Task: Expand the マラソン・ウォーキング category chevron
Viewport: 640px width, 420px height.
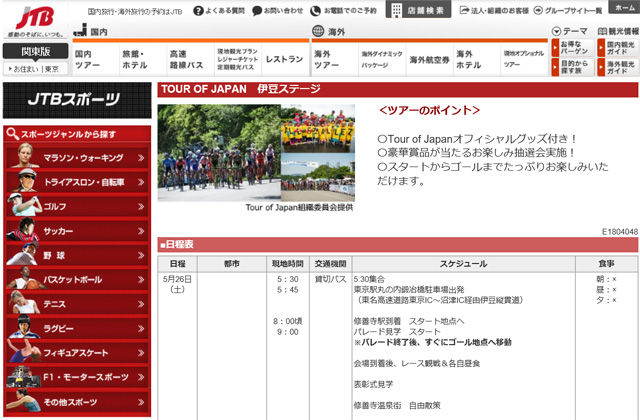Action: coord(141,158)
